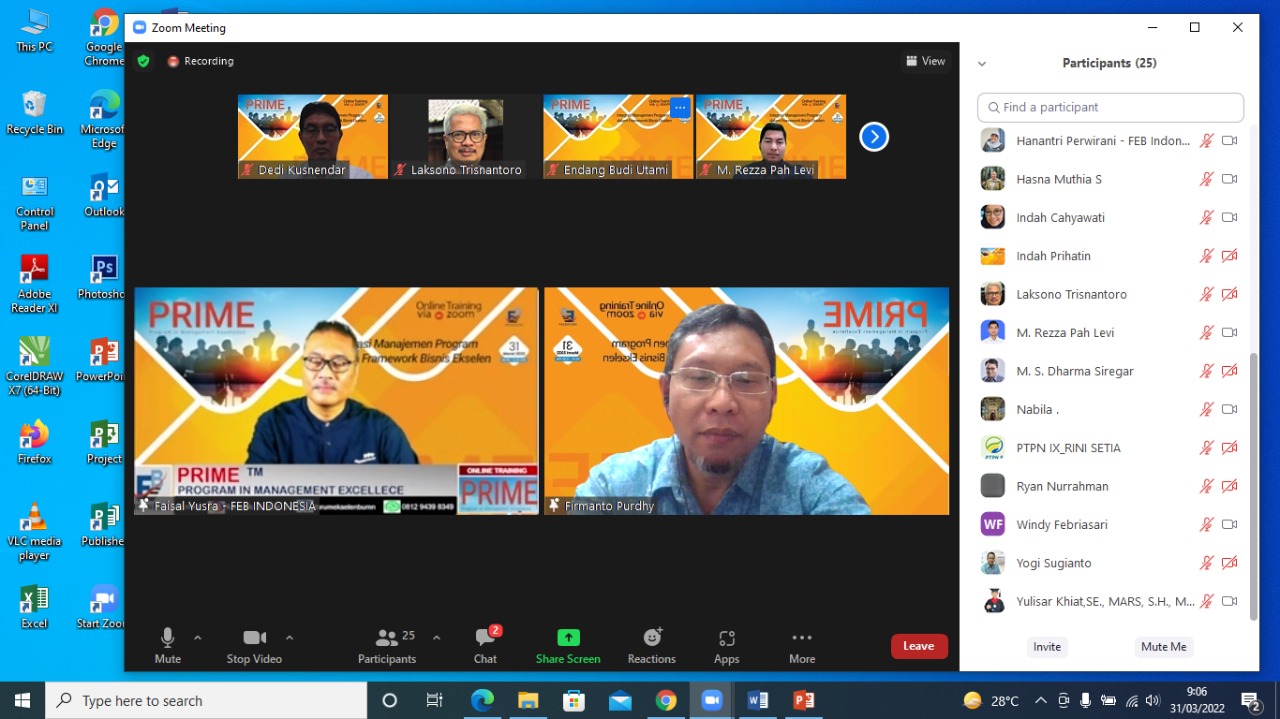
Task: Open File Explorer from taskbar
Action: pyautogui.click(x=528, y=700)
